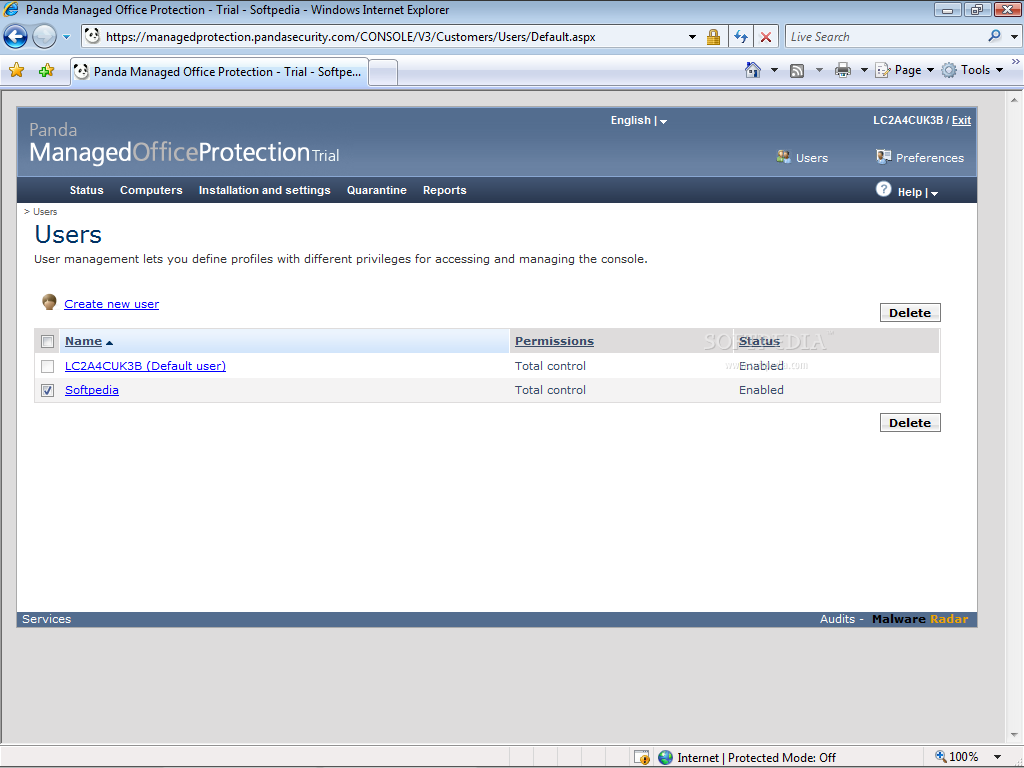Click the top Delete button
The width and height of the screenshot is (1024, 768).
910,313
